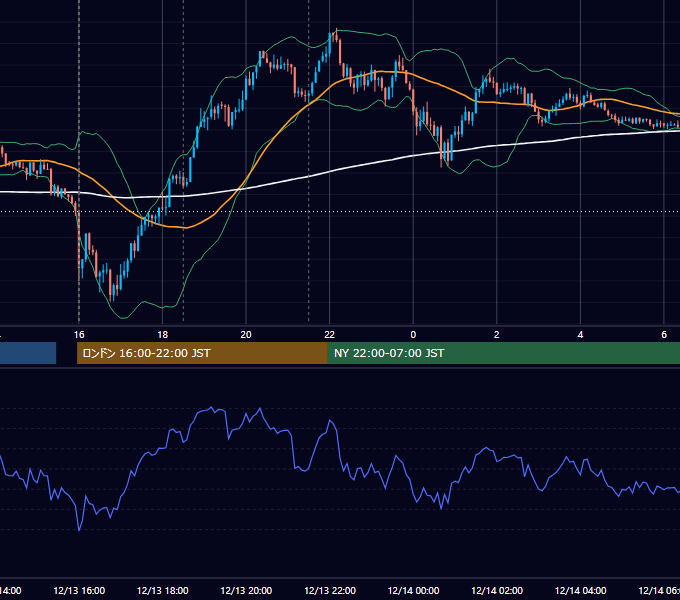Click the 20 hour label on price chart axis
Screen dimensions: 680x600
pos(246,335)
